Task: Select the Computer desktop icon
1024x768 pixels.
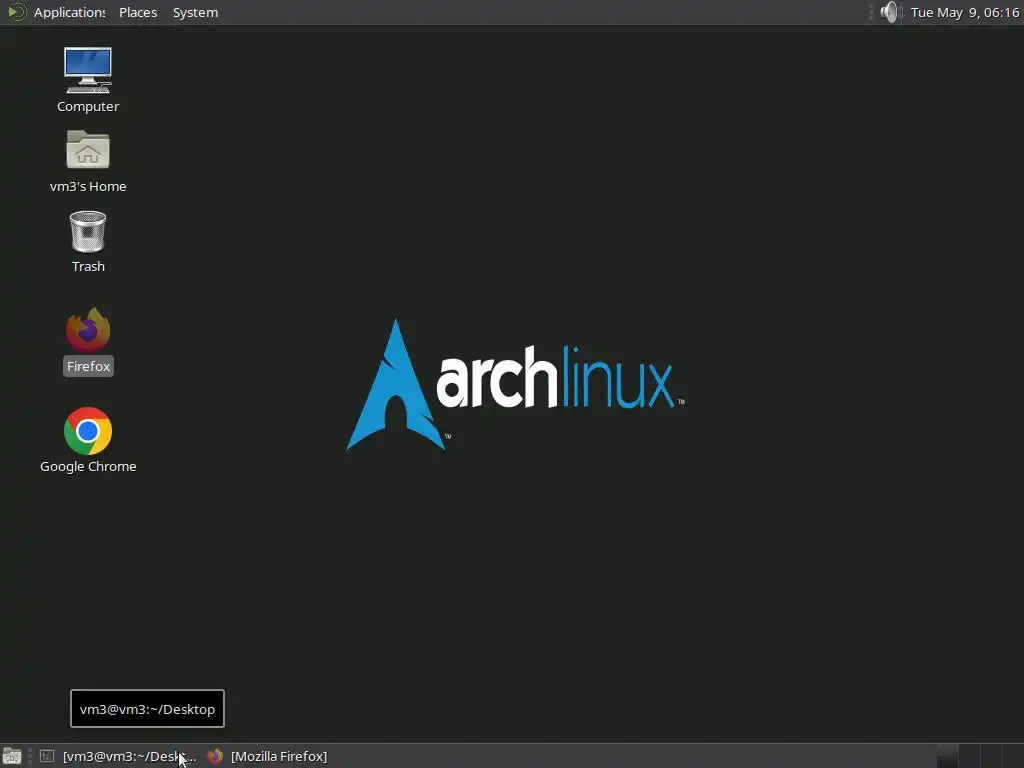Action: pos(88,79)
